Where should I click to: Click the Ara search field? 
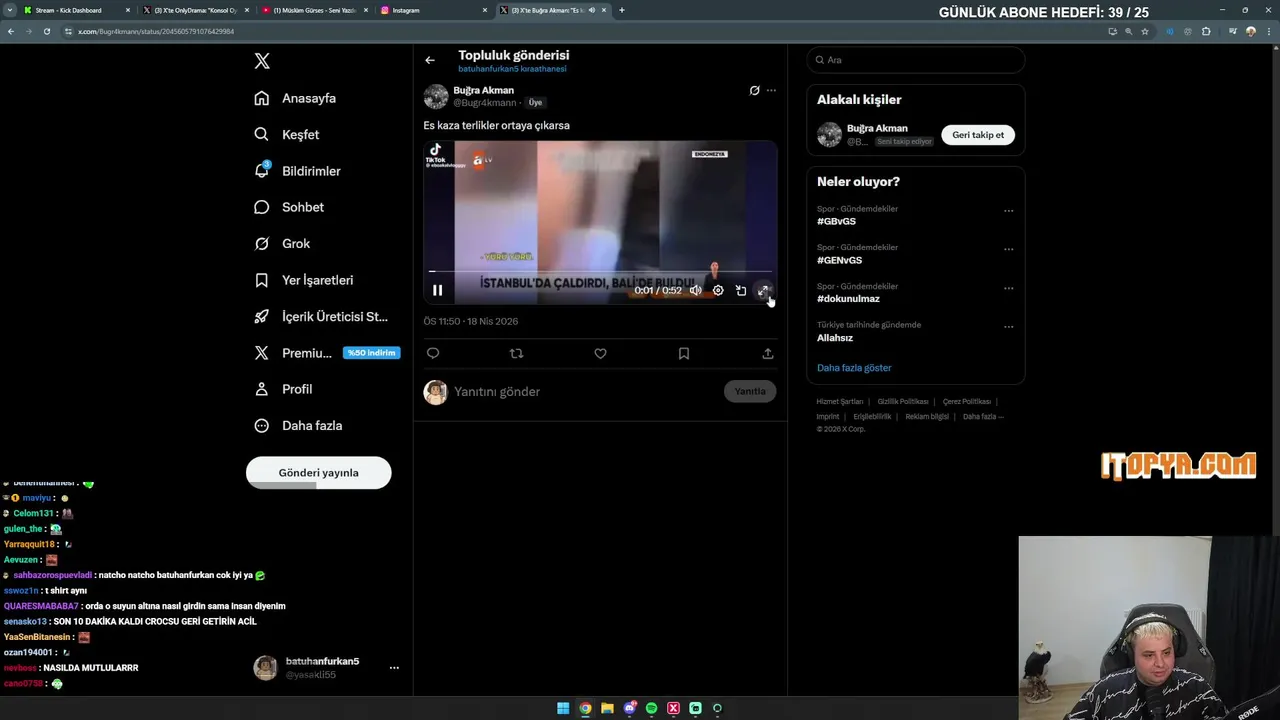(x=916, y=60)
